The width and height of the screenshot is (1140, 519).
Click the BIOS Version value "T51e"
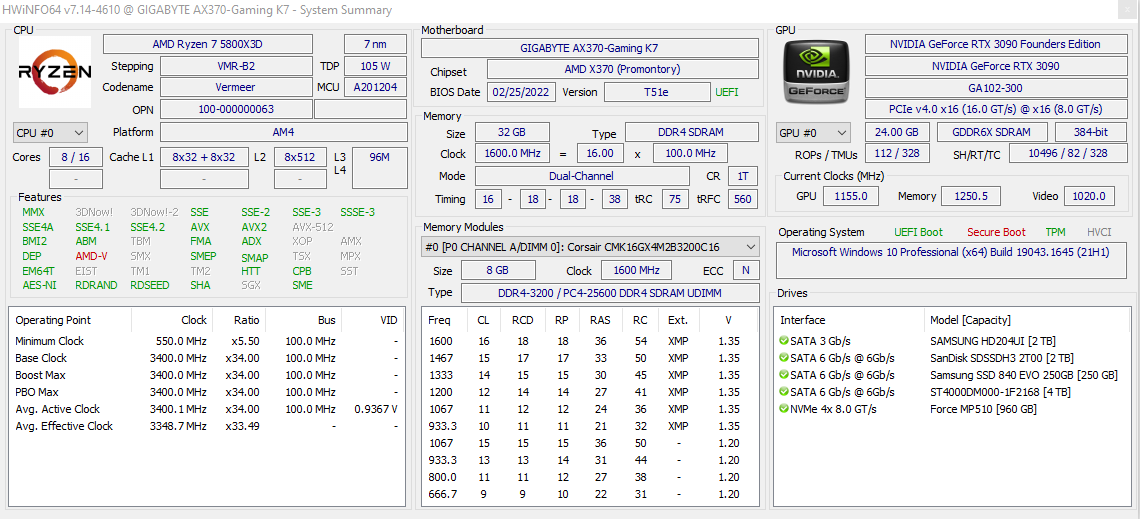pos(657,92)
